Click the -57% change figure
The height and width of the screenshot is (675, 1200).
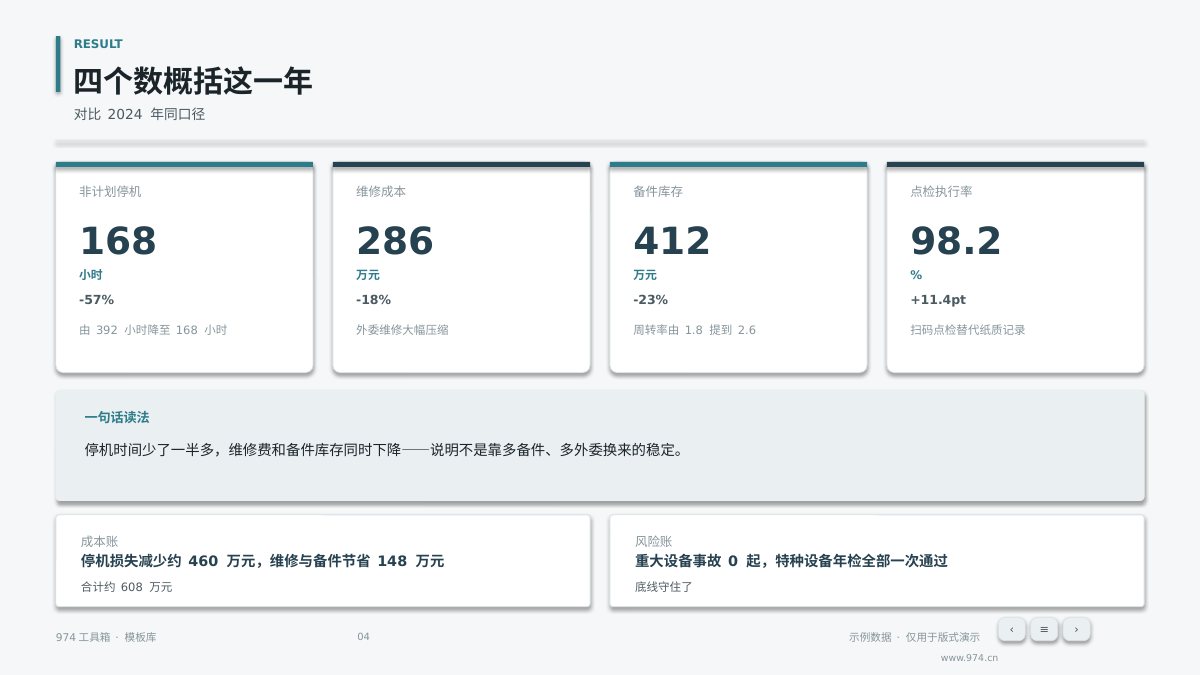(97, 300)
